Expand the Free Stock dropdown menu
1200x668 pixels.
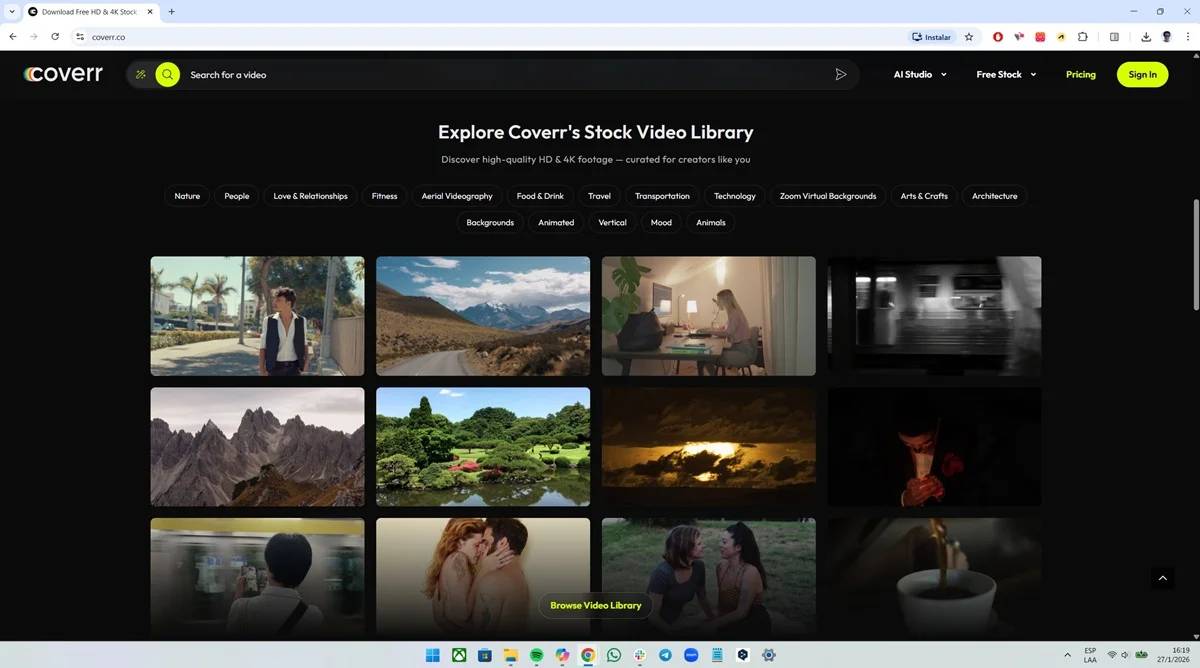coord(1006,74)
